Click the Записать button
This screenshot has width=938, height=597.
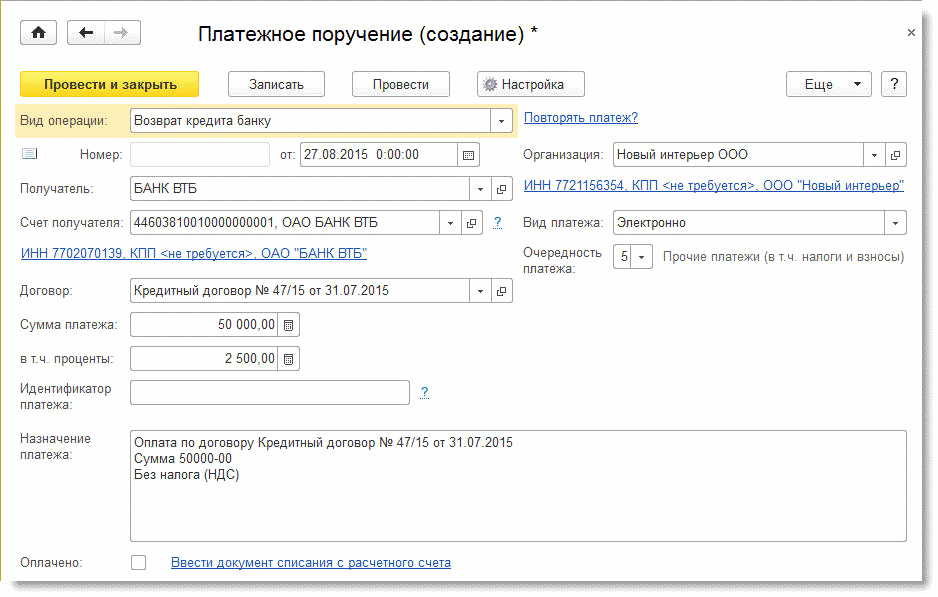pos(275,84)
